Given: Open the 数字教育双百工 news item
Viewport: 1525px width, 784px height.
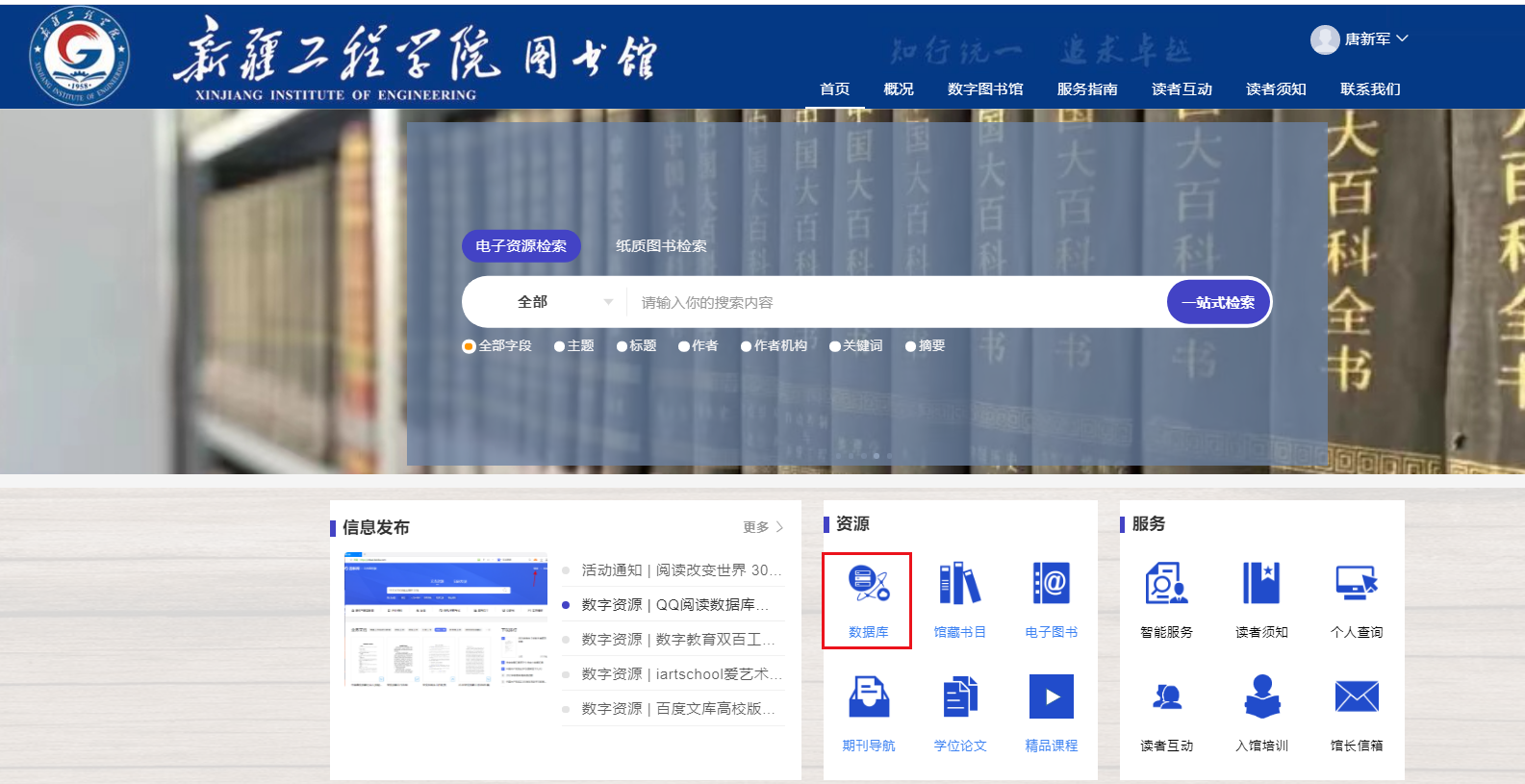Looking at the screenshot, I should click(678, 640).
